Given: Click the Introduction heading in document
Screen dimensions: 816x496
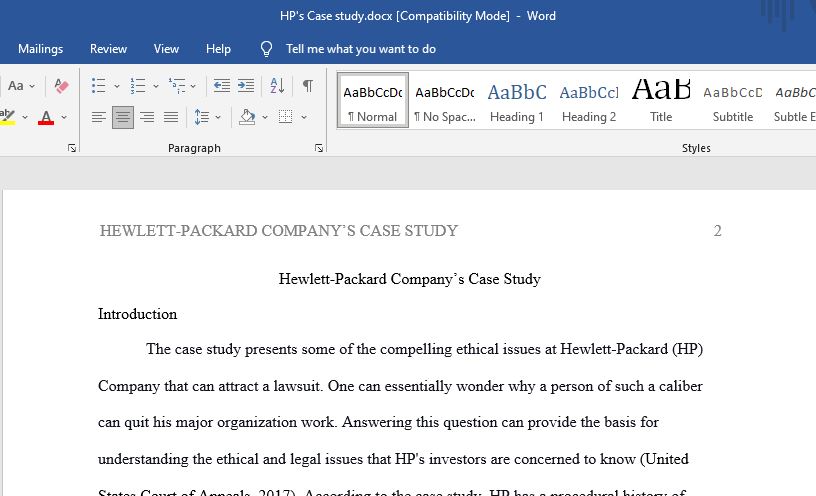Looking at the screenshot, I should pyautogui.click(x=137, y=314).
